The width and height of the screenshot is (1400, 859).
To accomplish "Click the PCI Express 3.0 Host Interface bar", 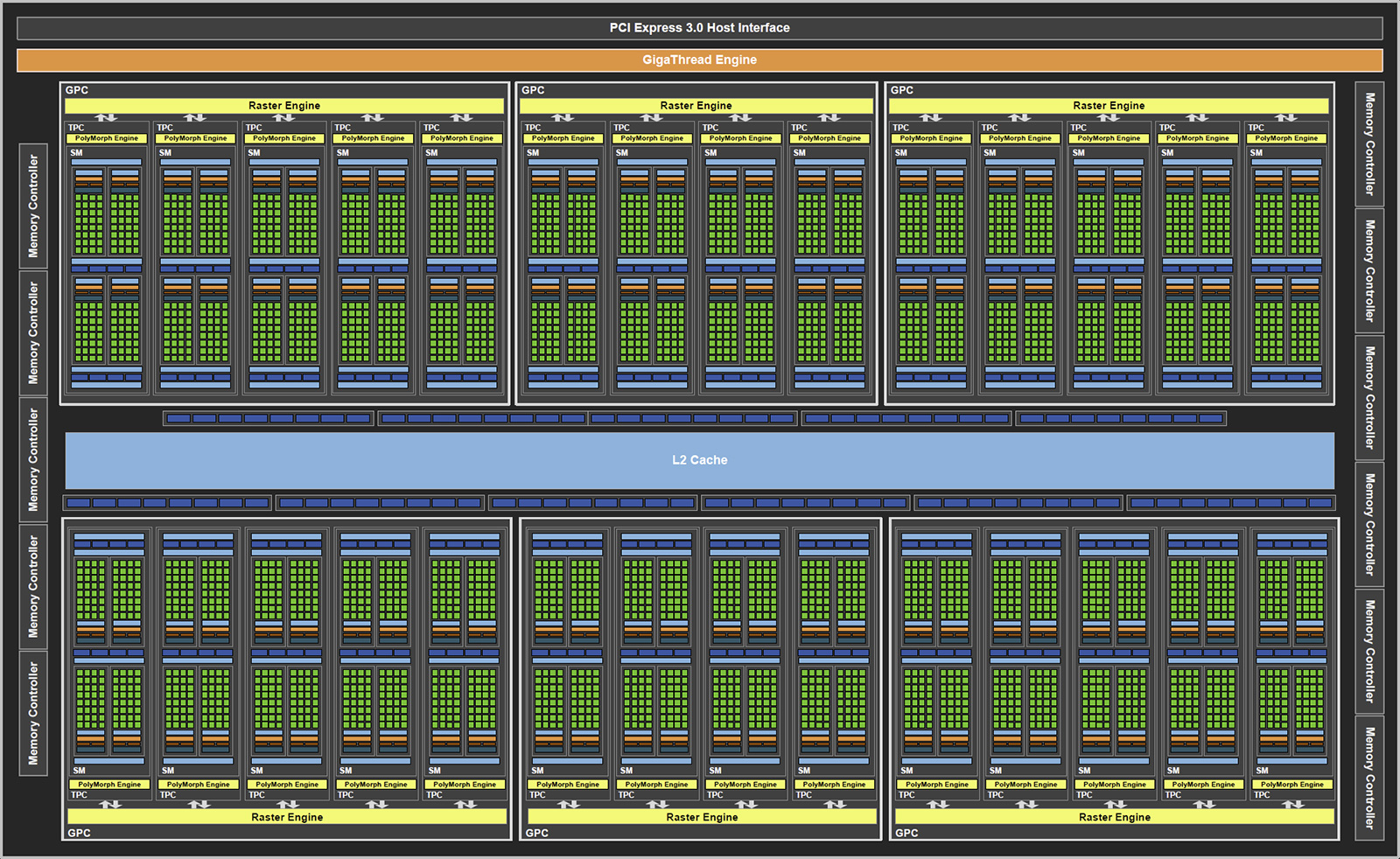I will [x=699, y=28].
